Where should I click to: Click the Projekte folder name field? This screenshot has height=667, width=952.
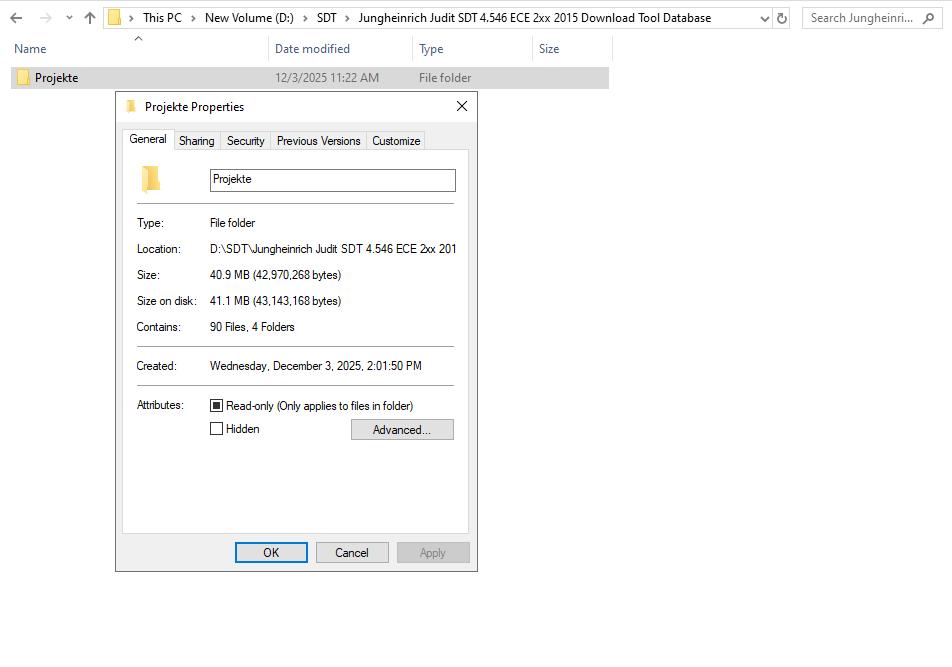(333, 180)
